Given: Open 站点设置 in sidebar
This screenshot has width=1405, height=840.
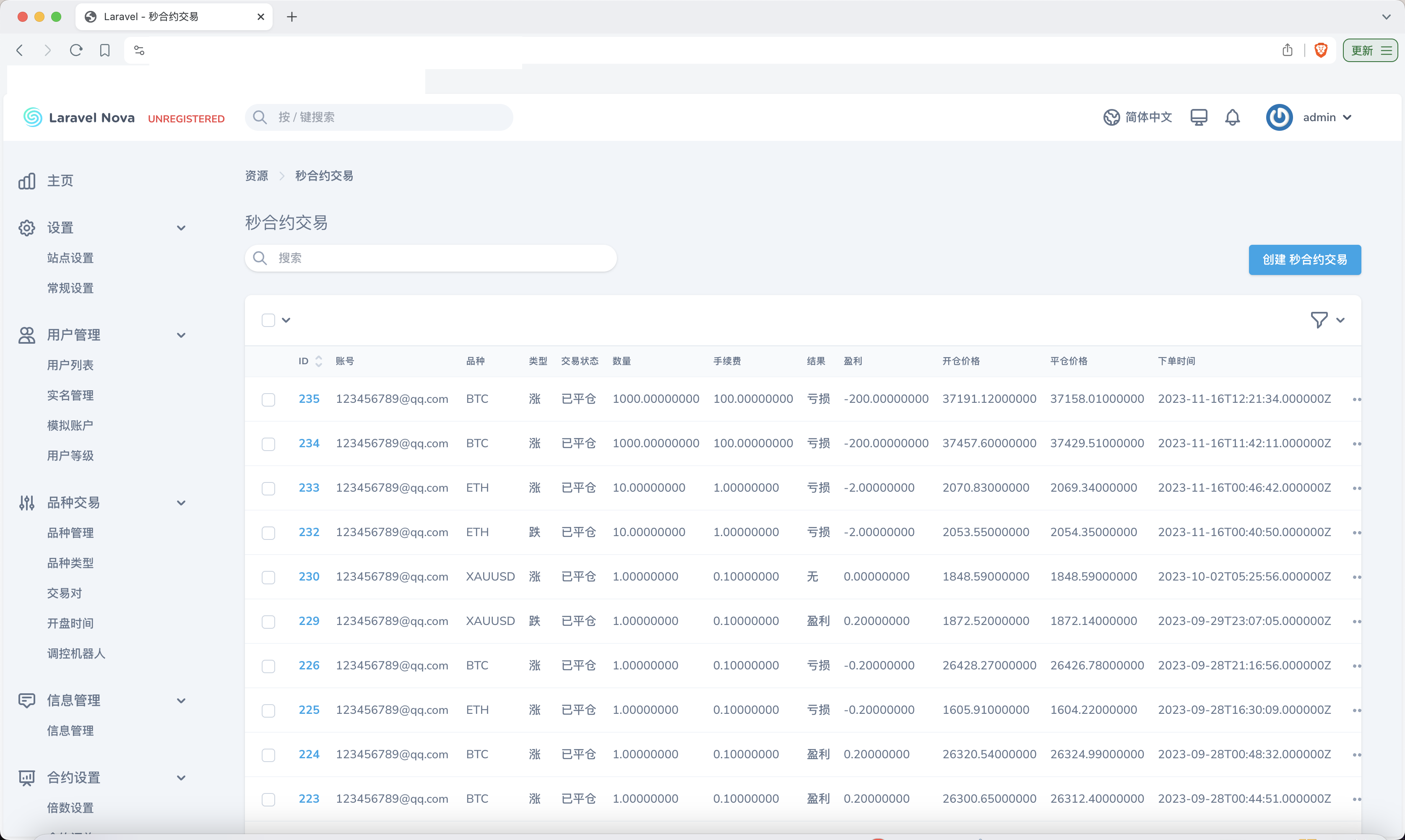Looking at the screenshot, I should (x=70, y=258).
